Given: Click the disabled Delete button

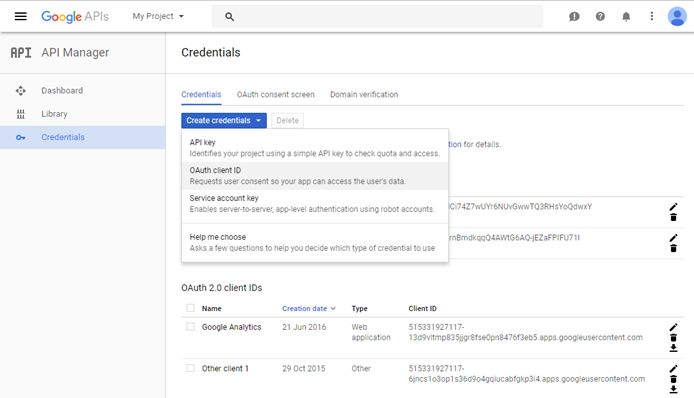Looking at the screenshot, I should pyautogui.click(x=287, y=120).
